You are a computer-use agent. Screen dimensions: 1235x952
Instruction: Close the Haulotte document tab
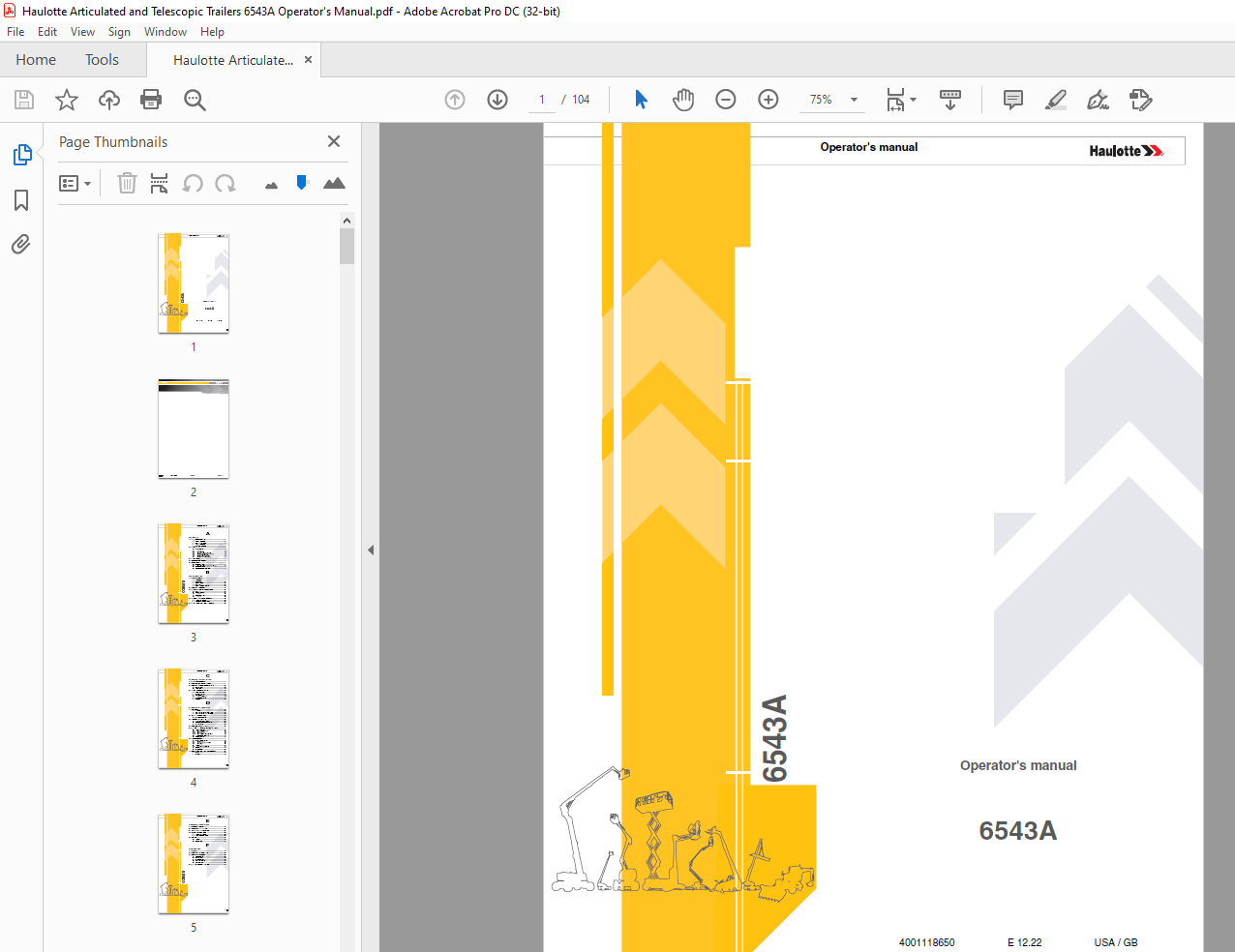pyautogui.click(x=308, y=60)
